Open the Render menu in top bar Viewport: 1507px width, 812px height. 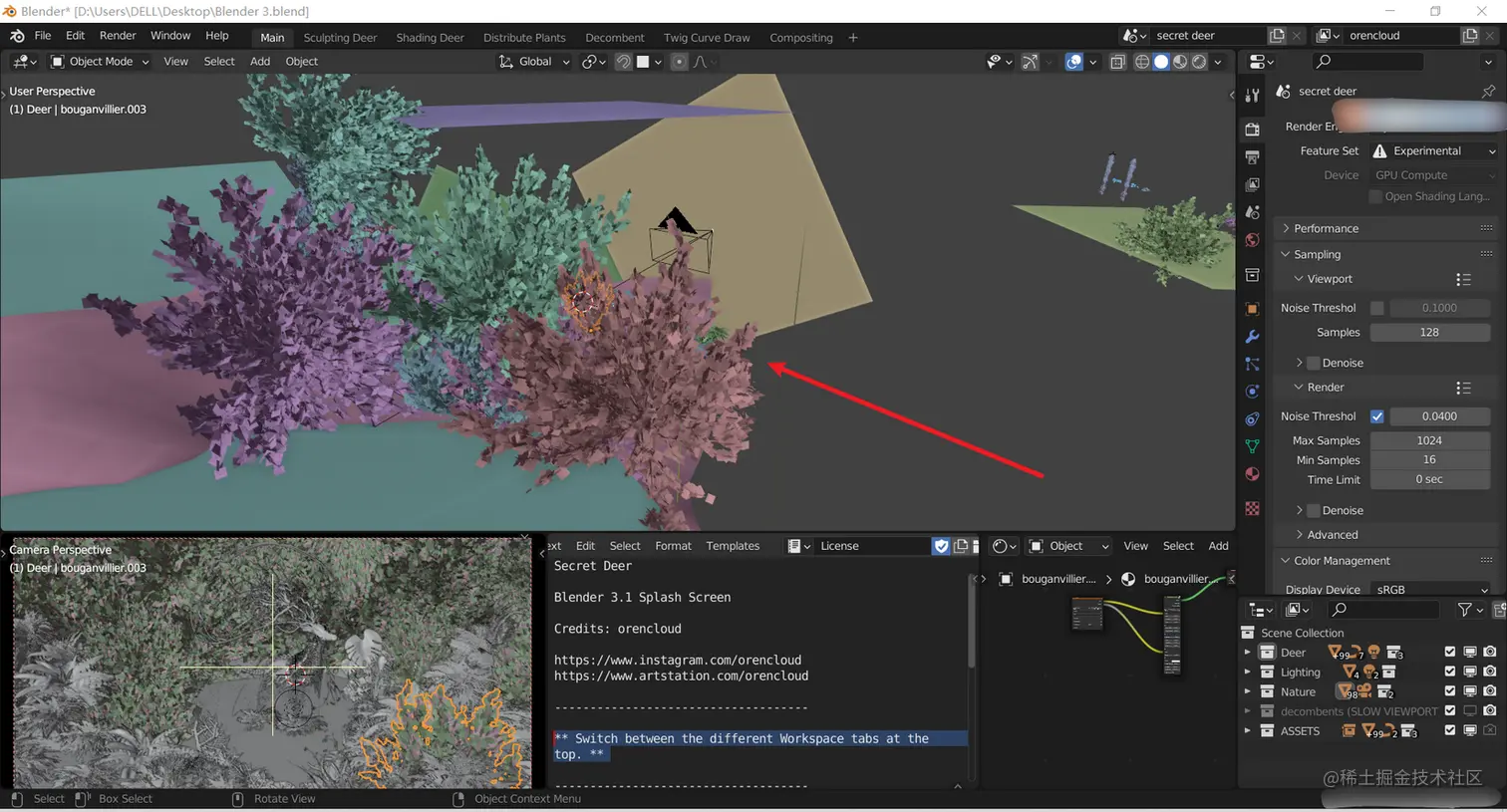[x=118, y=36]
